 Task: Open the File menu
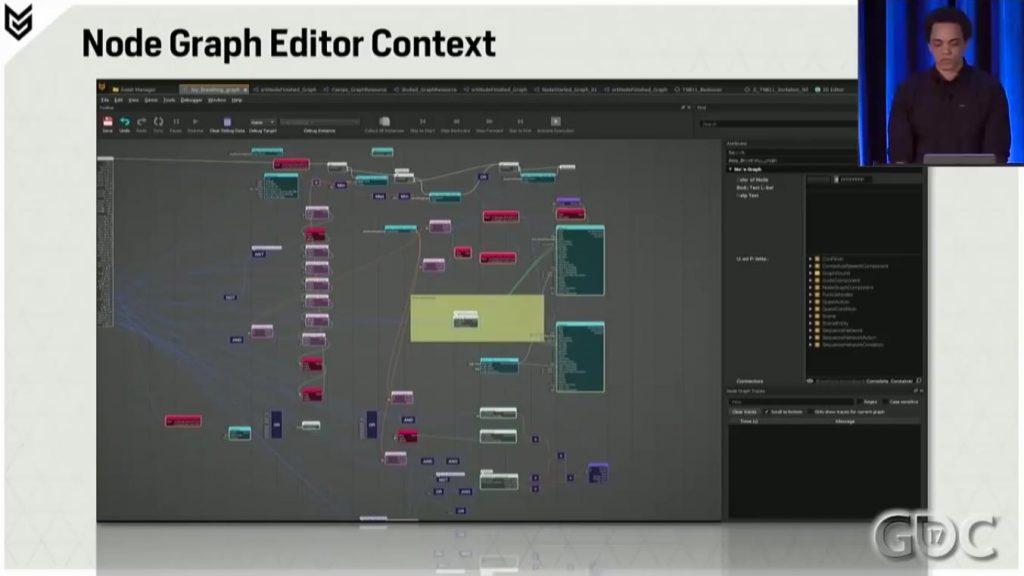pyautogui.click(x=104, y=100)
